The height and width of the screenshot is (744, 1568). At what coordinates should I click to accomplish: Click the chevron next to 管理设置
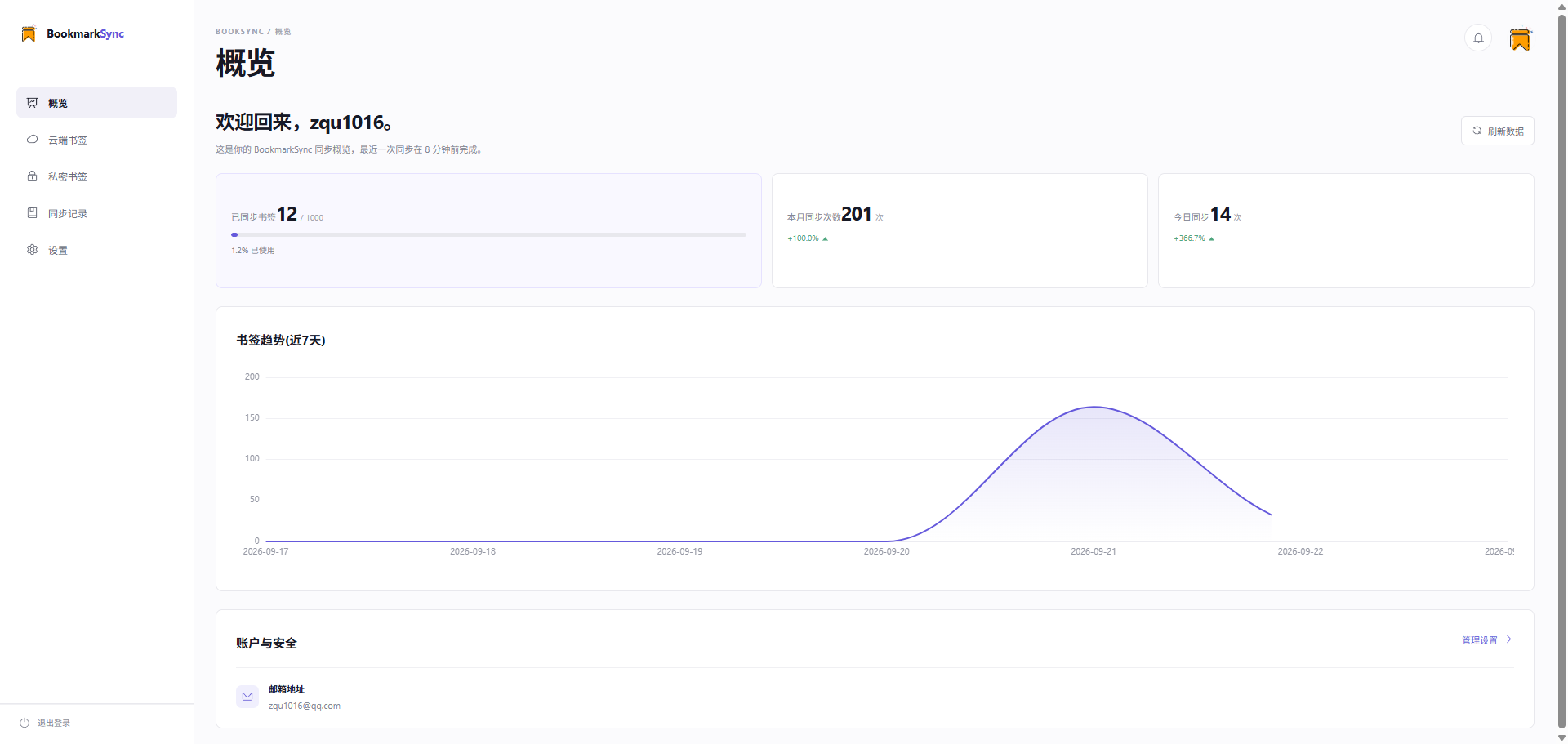point(1508,639)
